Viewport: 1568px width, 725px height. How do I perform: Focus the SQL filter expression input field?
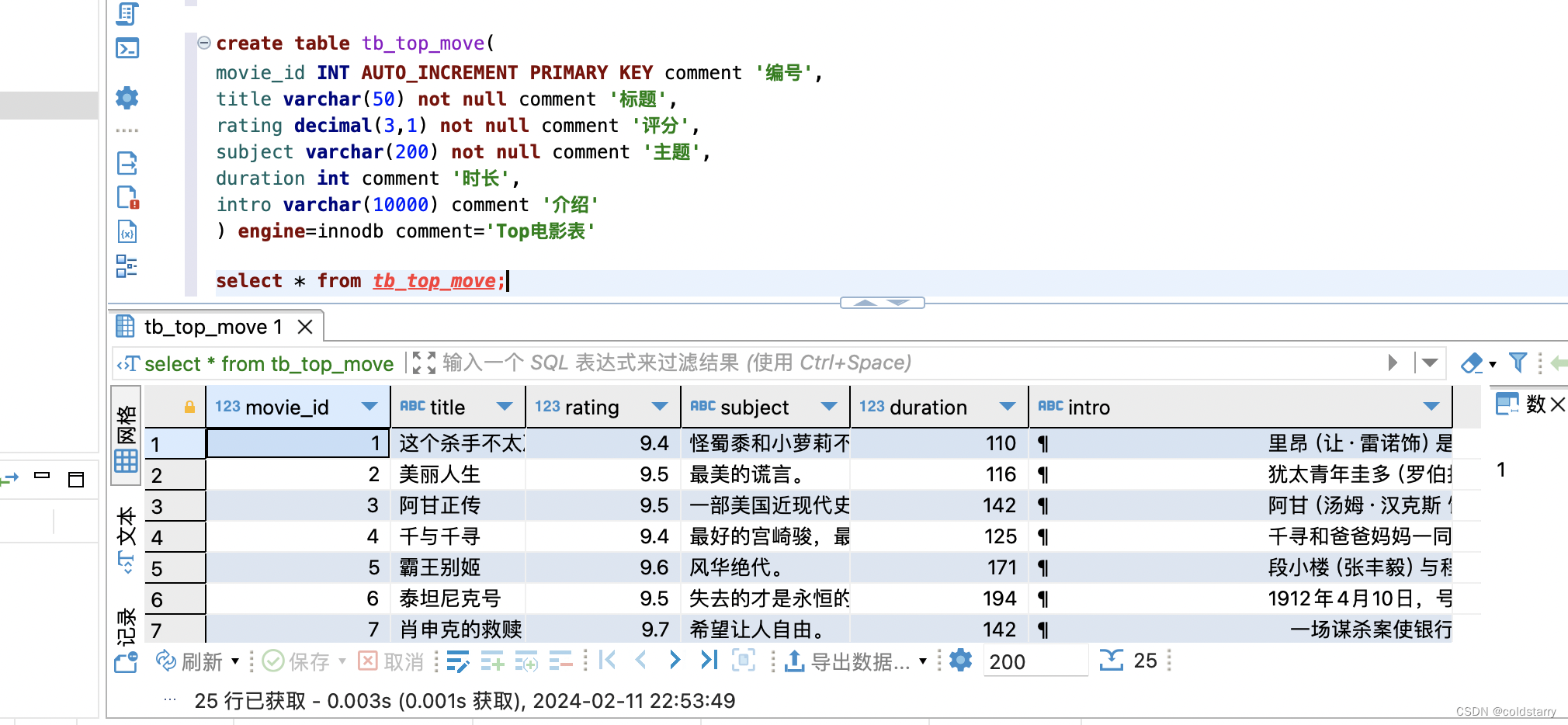coord(908,362)
